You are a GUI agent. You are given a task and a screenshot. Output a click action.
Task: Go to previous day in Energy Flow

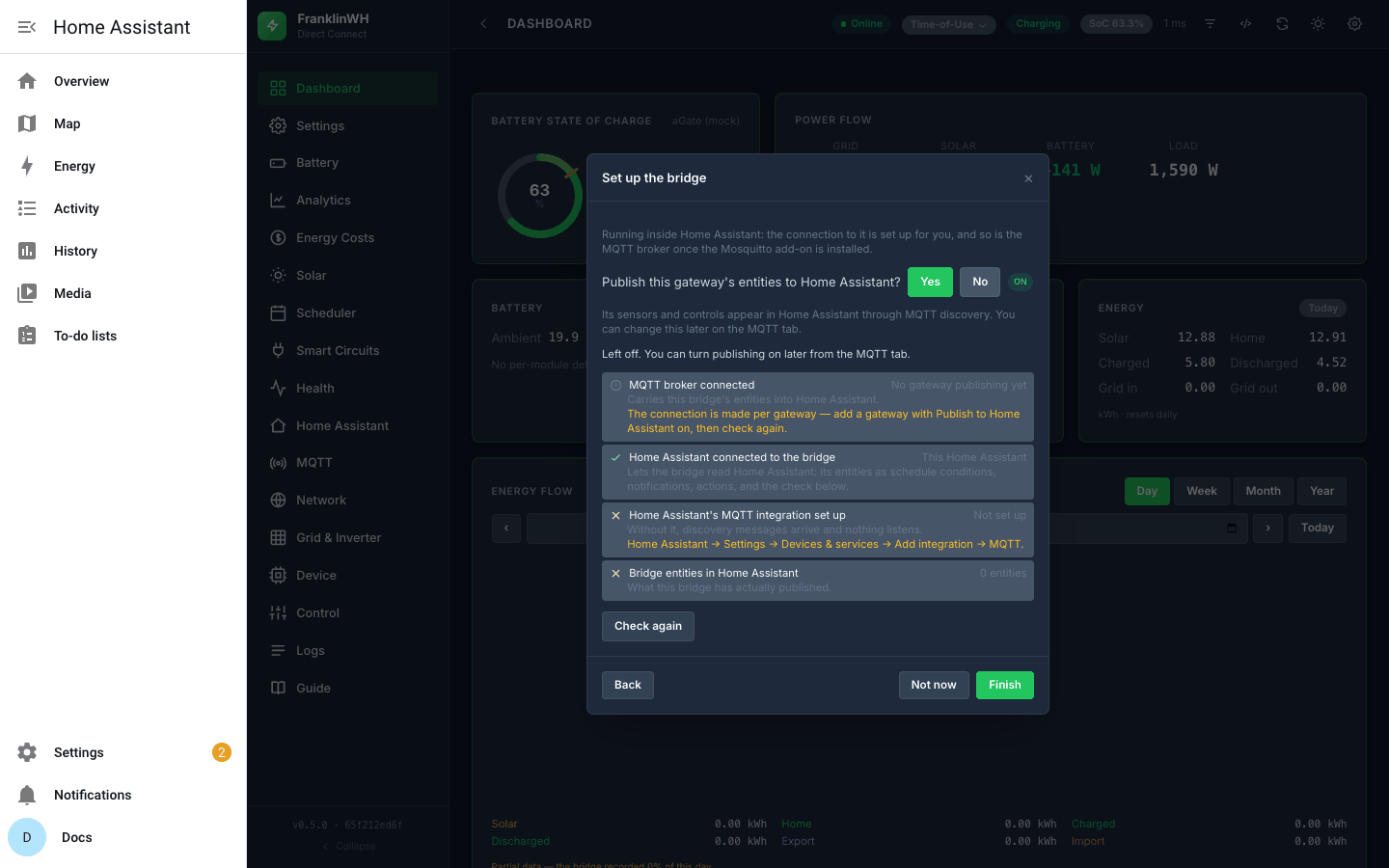click(x=506, y=528)
